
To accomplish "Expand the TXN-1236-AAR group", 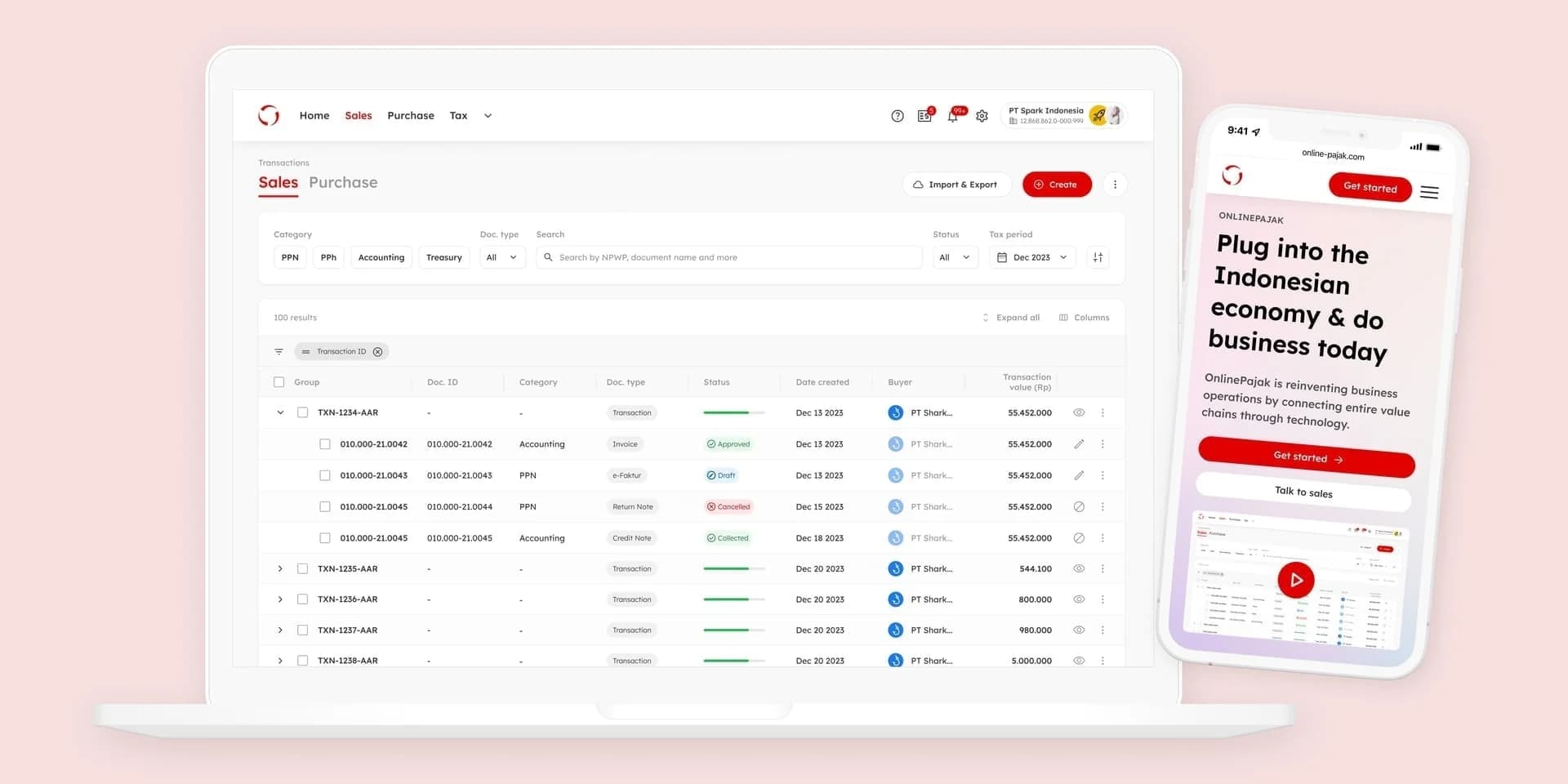I will (280, 599).
